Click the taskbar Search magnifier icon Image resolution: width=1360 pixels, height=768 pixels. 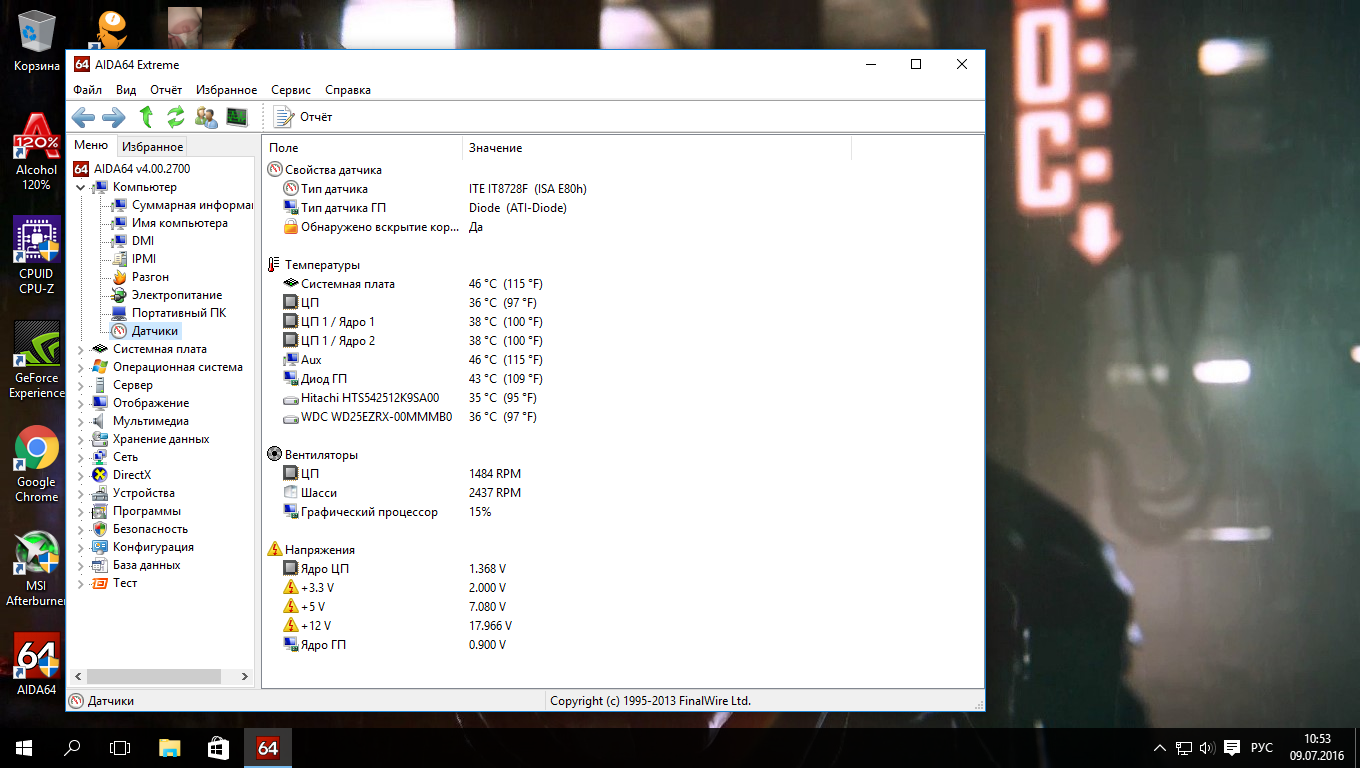click(x=72, y=748)
